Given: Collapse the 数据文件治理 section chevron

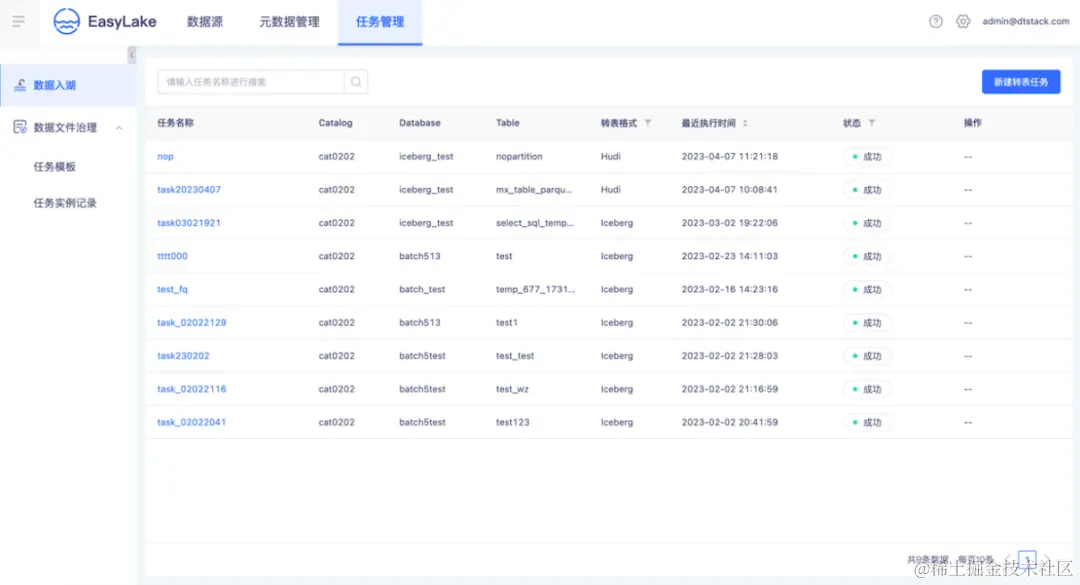Looking at the screenshot, I should [119, 128].
